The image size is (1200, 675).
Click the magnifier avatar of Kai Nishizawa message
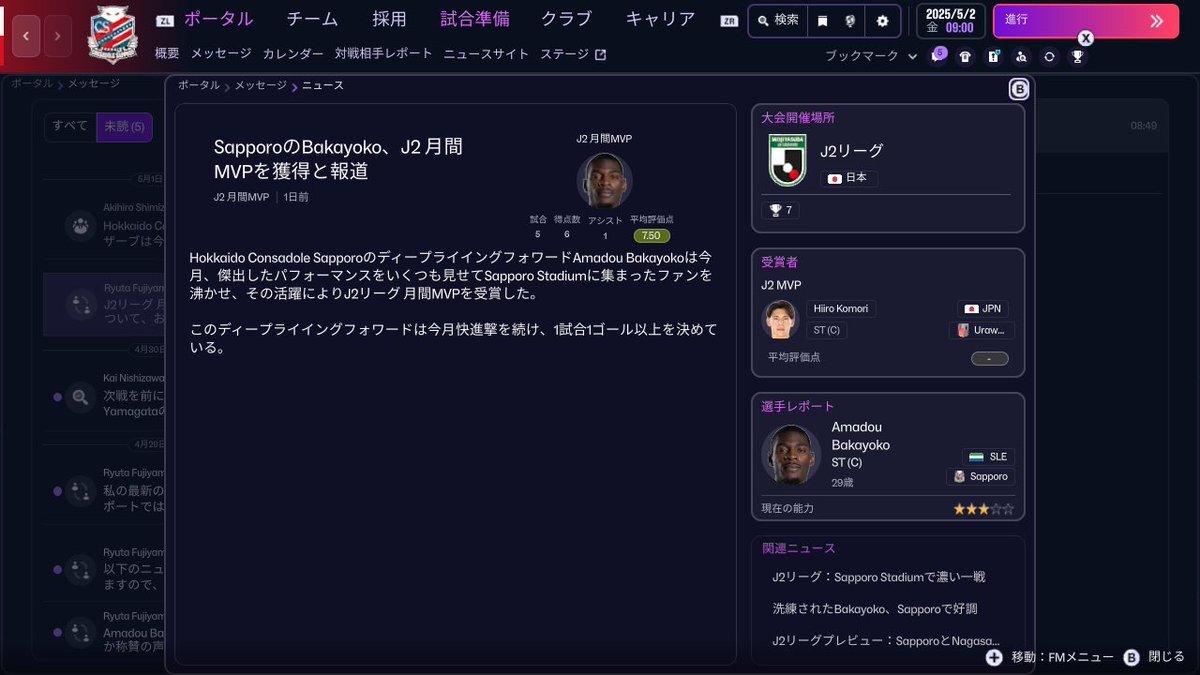tap(80, 398)
